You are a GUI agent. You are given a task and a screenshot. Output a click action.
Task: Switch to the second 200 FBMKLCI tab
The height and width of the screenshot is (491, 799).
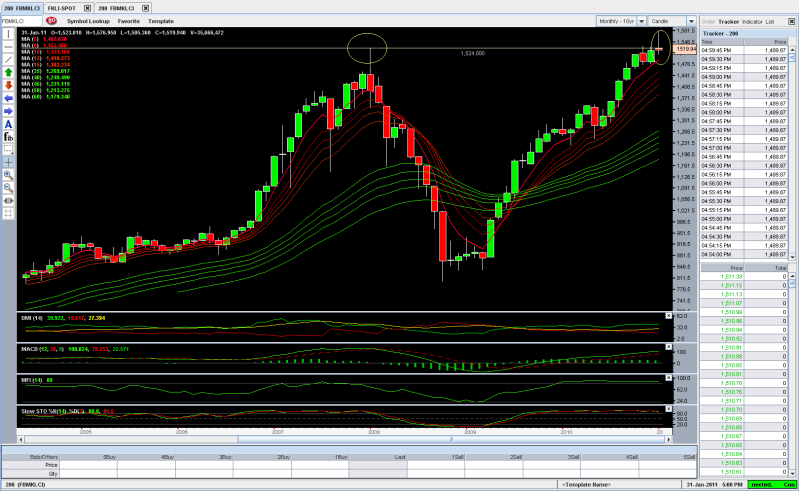[x=116, y=8]
